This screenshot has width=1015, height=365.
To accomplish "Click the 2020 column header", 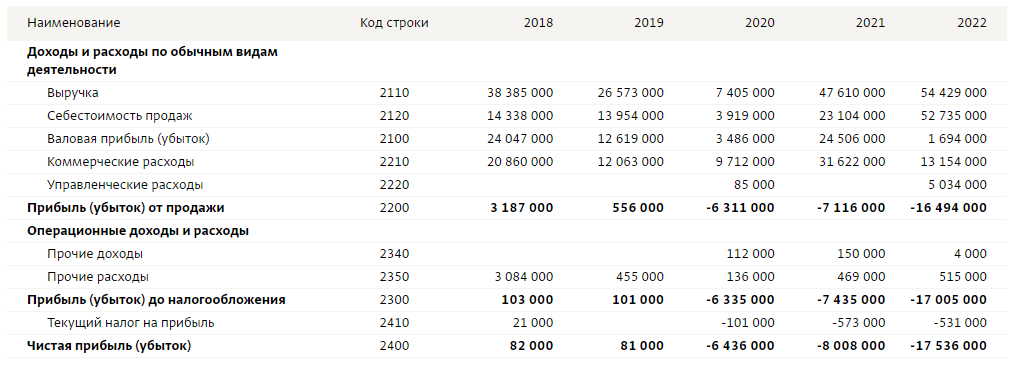I will tap(759, 23).
